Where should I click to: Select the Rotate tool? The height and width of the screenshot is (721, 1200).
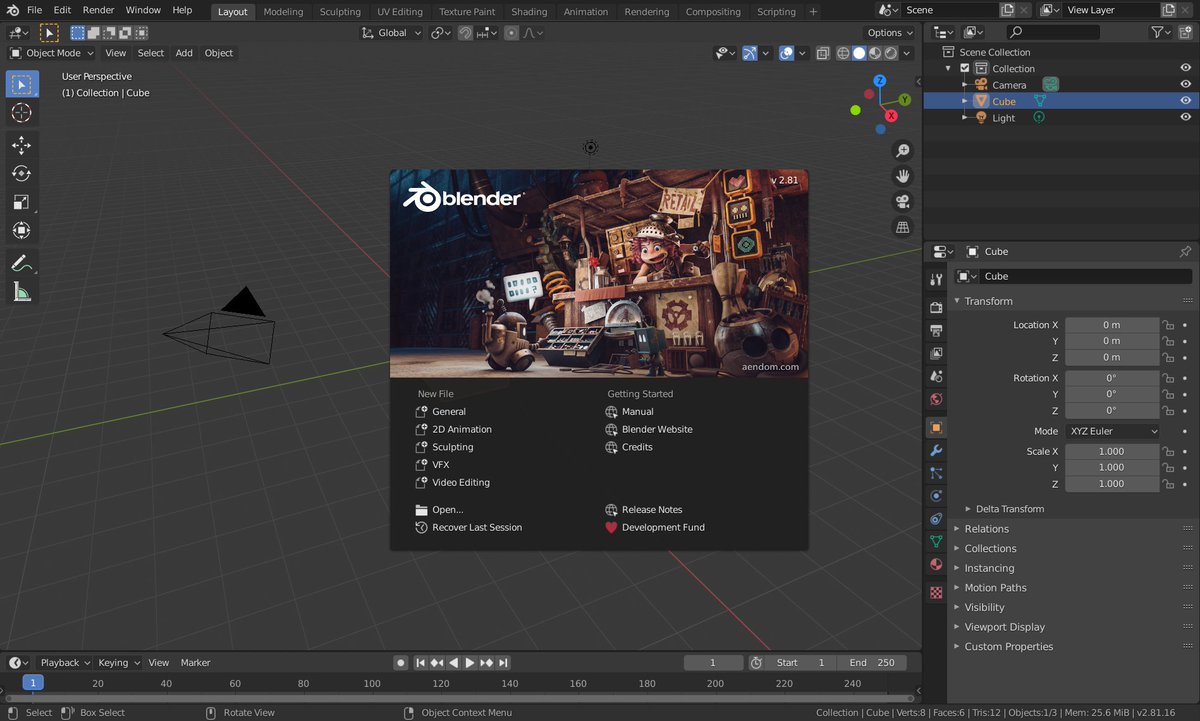coord(21,173)
